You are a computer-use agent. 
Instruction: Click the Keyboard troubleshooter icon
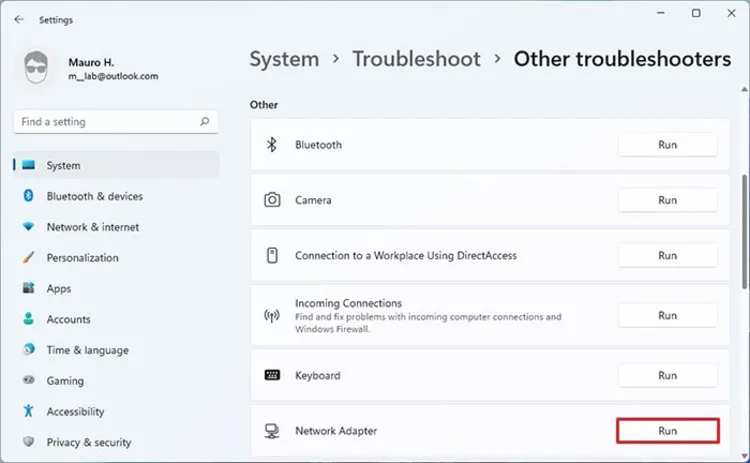coord(272,375)
